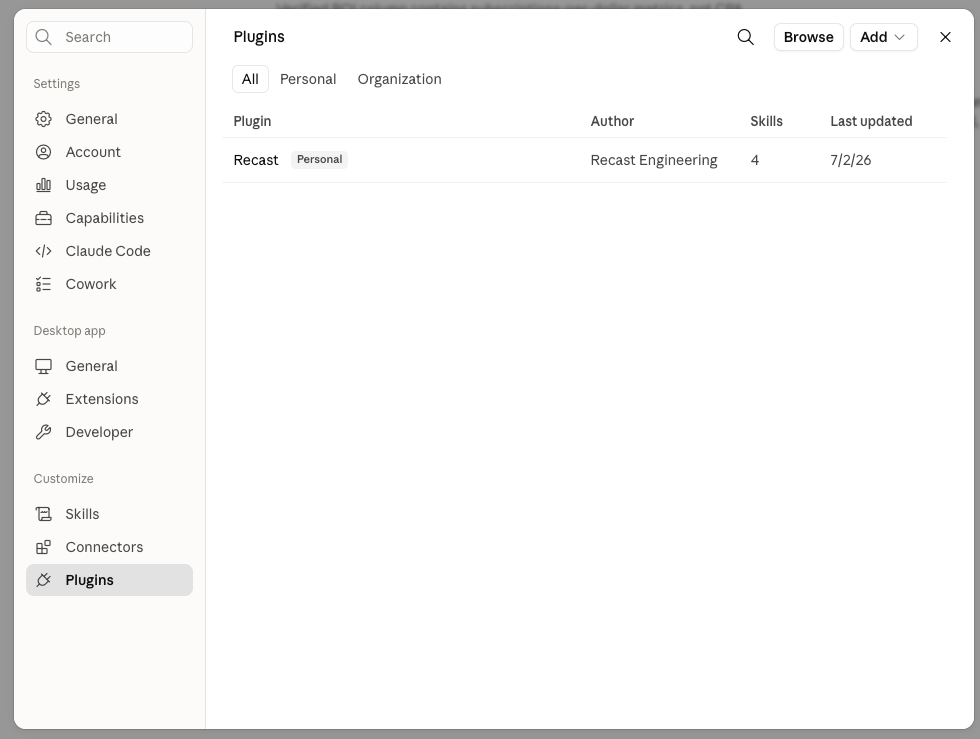The height and width of the screenshot is (739, 980).
Task: Click the search magnifier in the Plugins header
Action: 745,37
